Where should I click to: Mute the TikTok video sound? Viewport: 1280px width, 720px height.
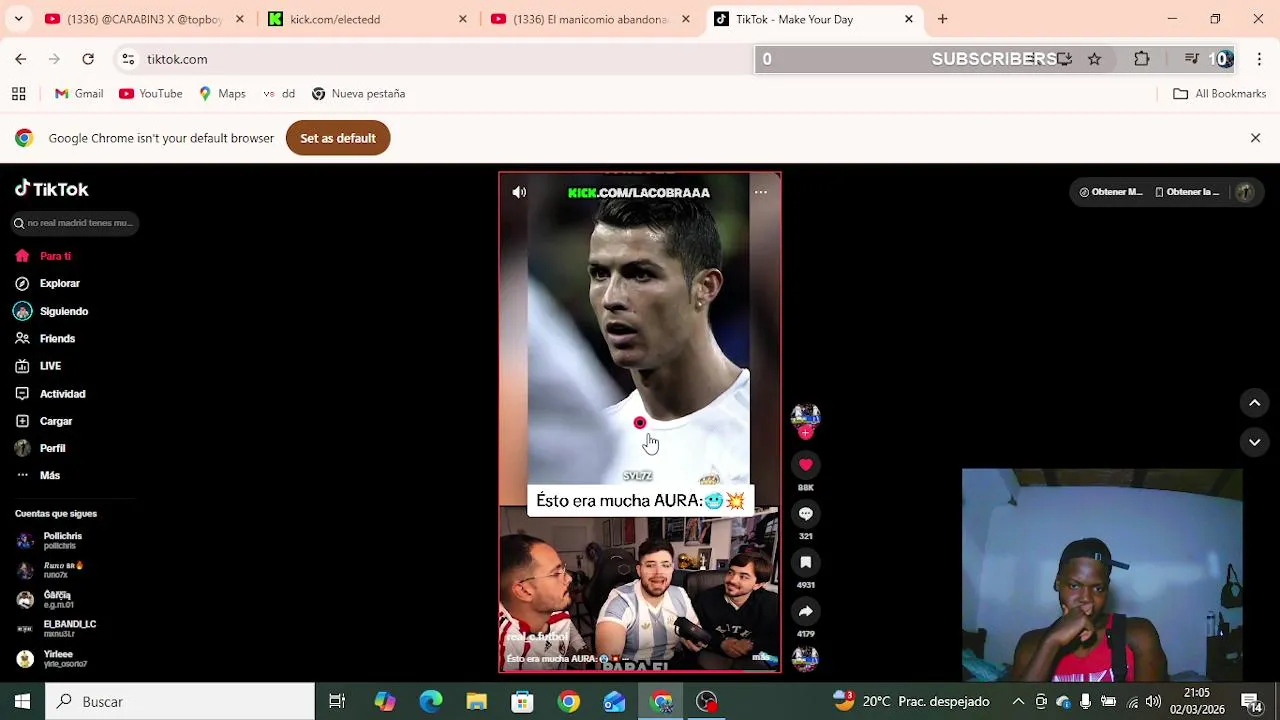pos(519,192)
